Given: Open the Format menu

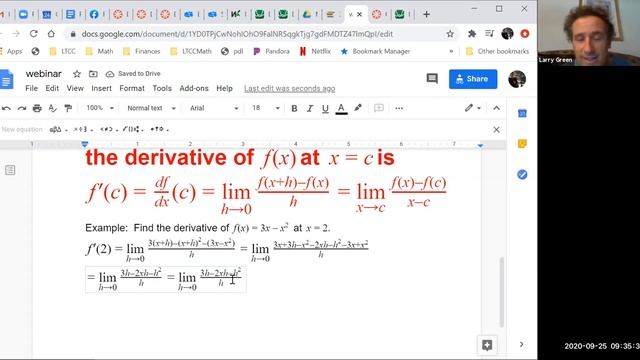Looking at the screenshot, I should tap(132, 88).
